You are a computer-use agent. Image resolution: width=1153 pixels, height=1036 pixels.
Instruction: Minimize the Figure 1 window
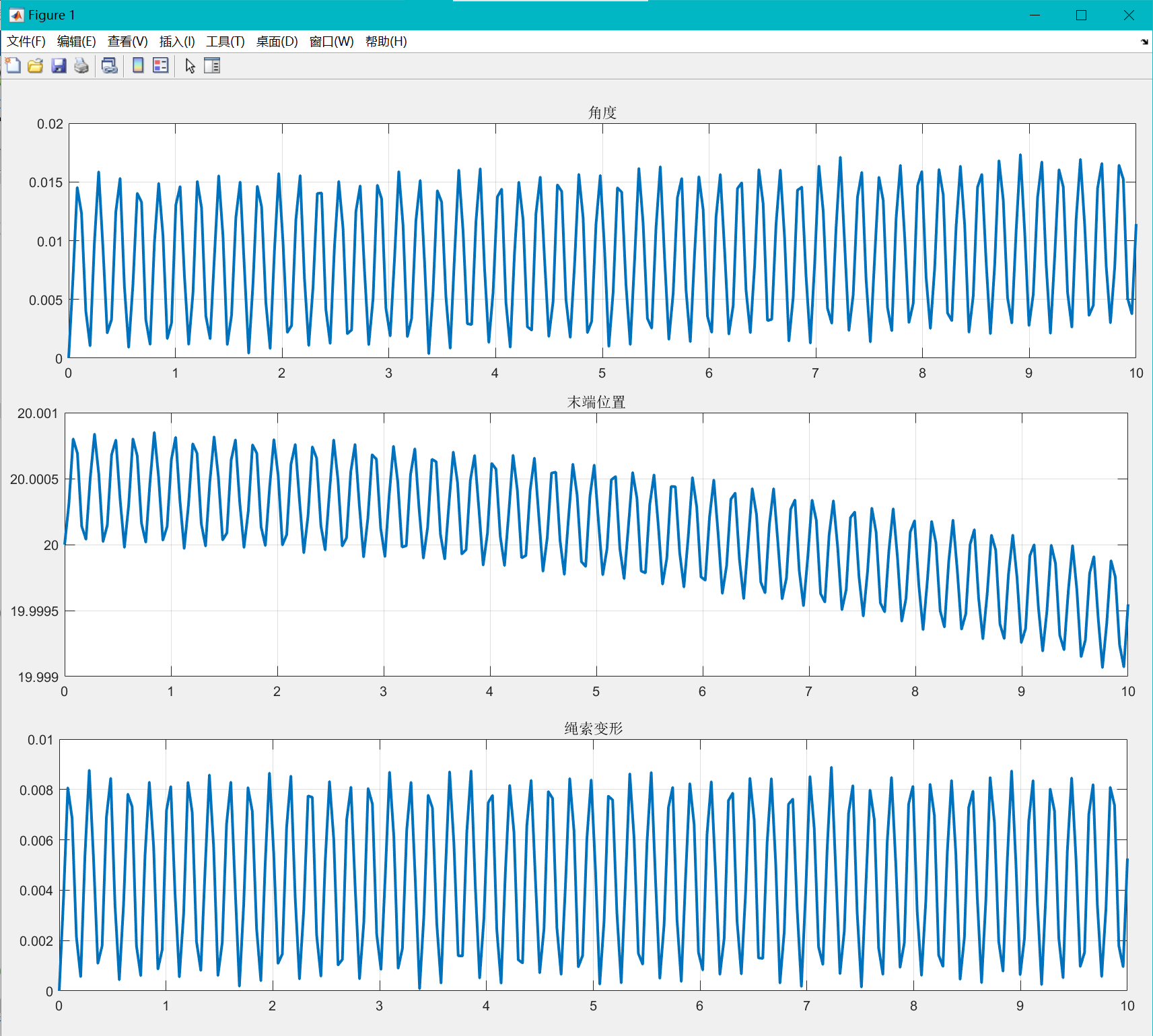pos(1035,15)
